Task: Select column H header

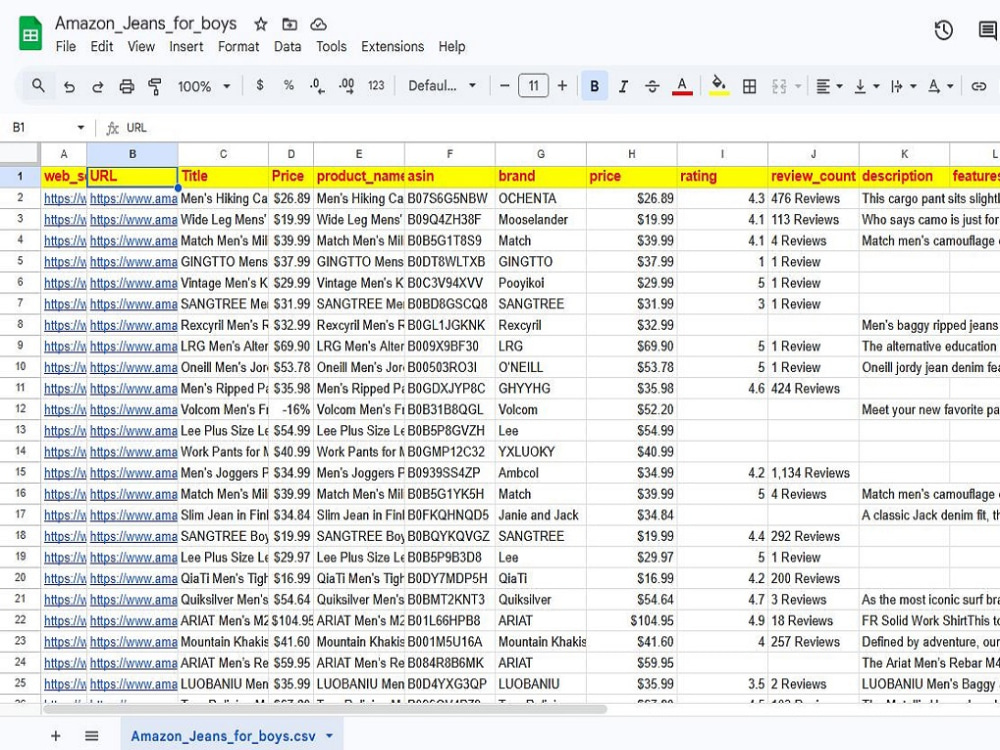Action: [x=631, y=154]
